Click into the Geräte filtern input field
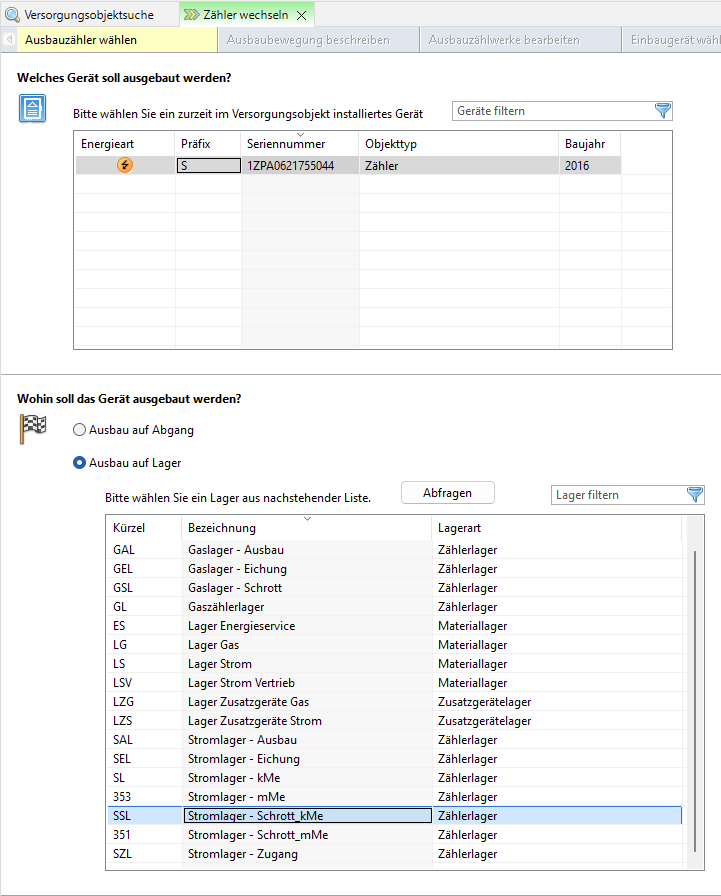 point(550,111)
